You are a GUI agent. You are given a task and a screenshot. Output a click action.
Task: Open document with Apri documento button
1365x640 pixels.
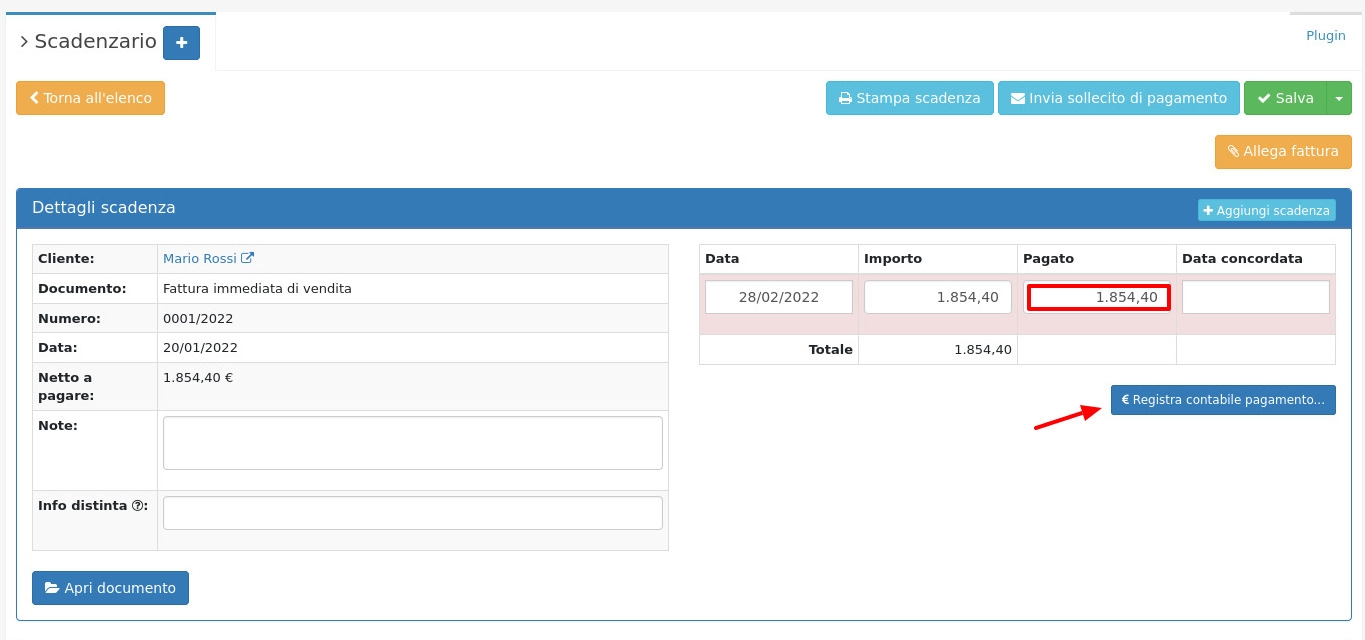point(110,588)
